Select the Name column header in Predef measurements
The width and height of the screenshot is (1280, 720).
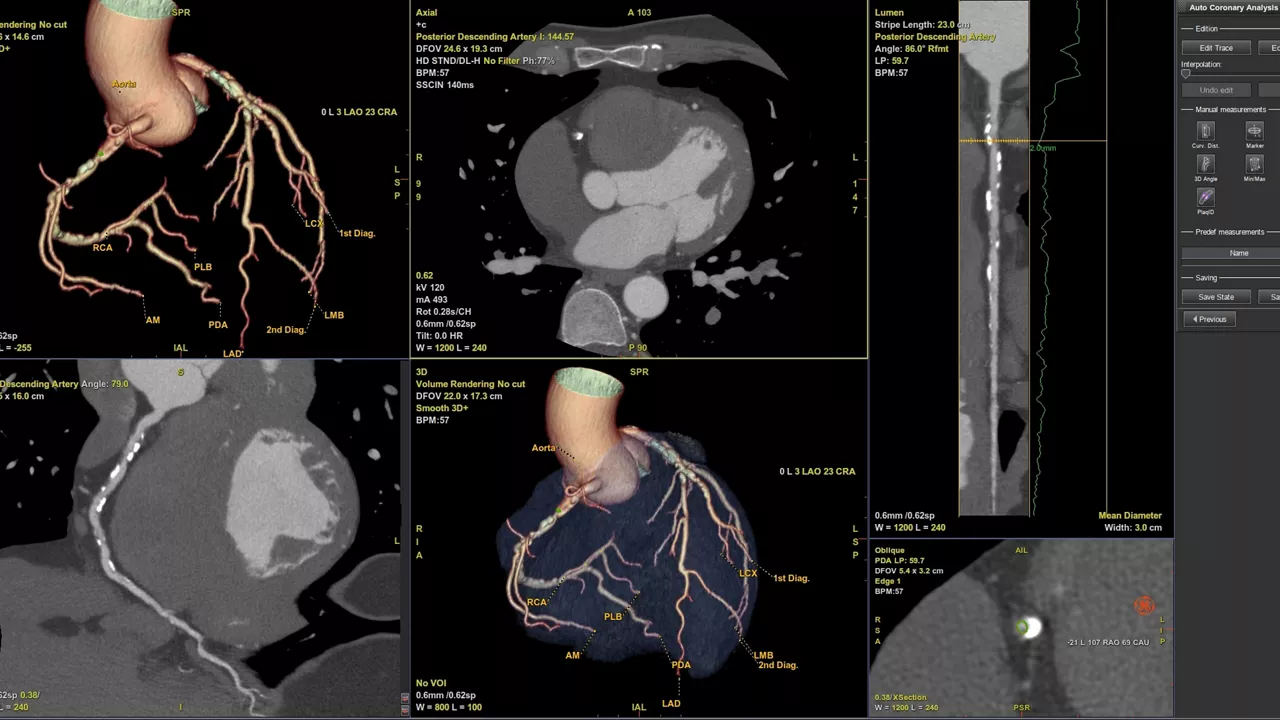point(1239,253)
